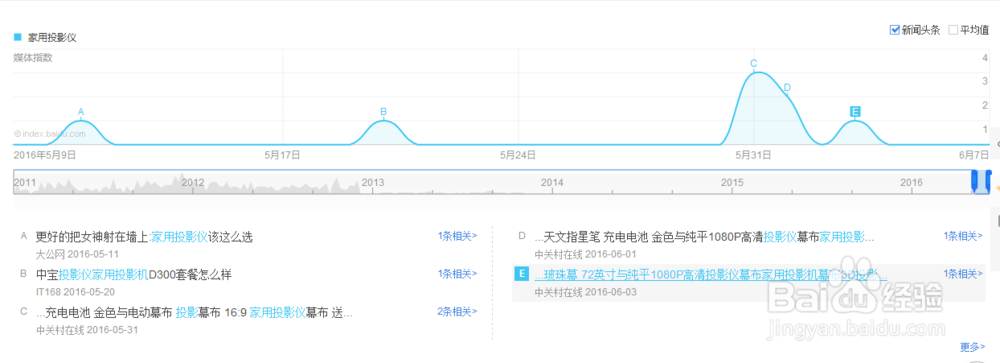
Task: Toggle the 家用投影仪 legend square
Action: [18, 37]
